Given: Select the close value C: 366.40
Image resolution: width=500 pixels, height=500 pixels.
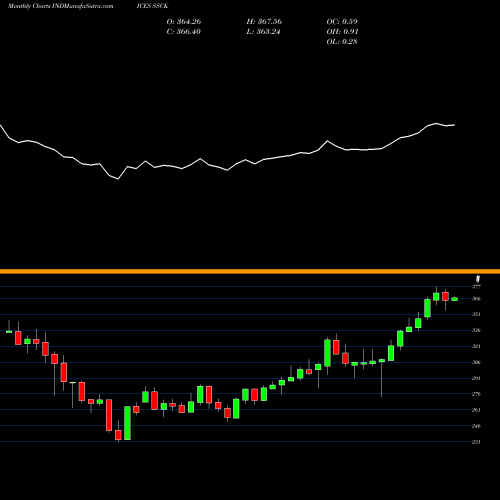Looking at the screenshot, I should 184,32.
